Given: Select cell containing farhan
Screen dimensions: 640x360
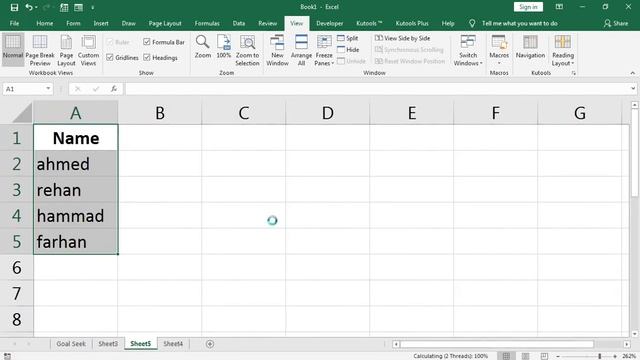Looking at the screenshot, I should pos(76,242).
